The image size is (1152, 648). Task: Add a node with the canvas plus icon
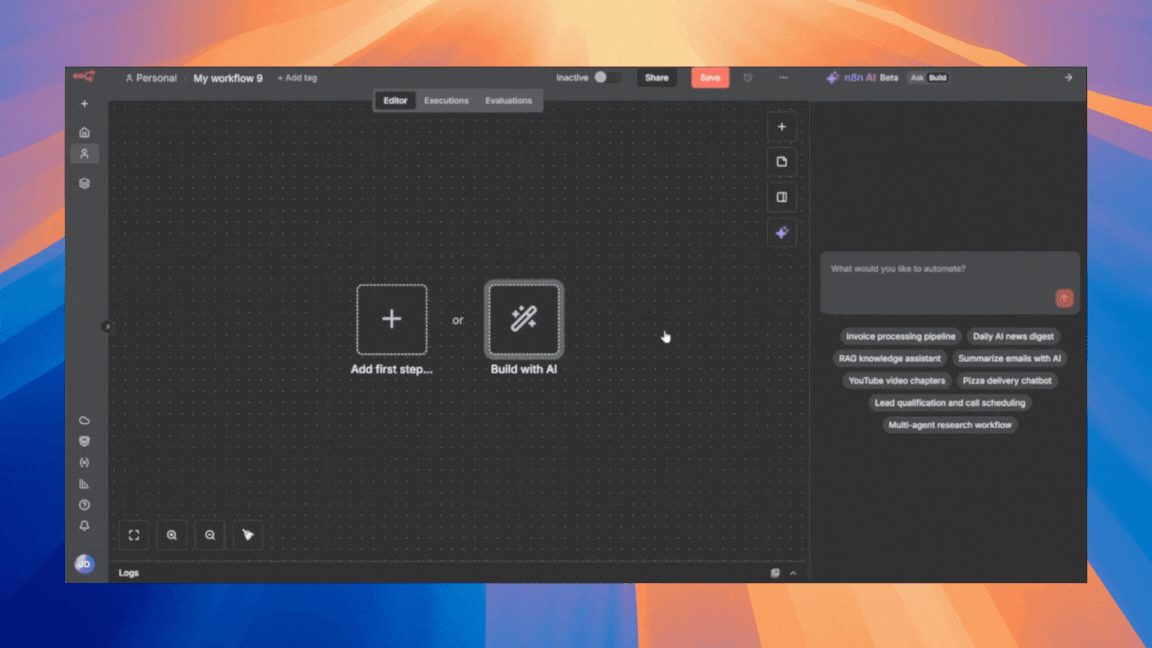click(x=781, y=126)
